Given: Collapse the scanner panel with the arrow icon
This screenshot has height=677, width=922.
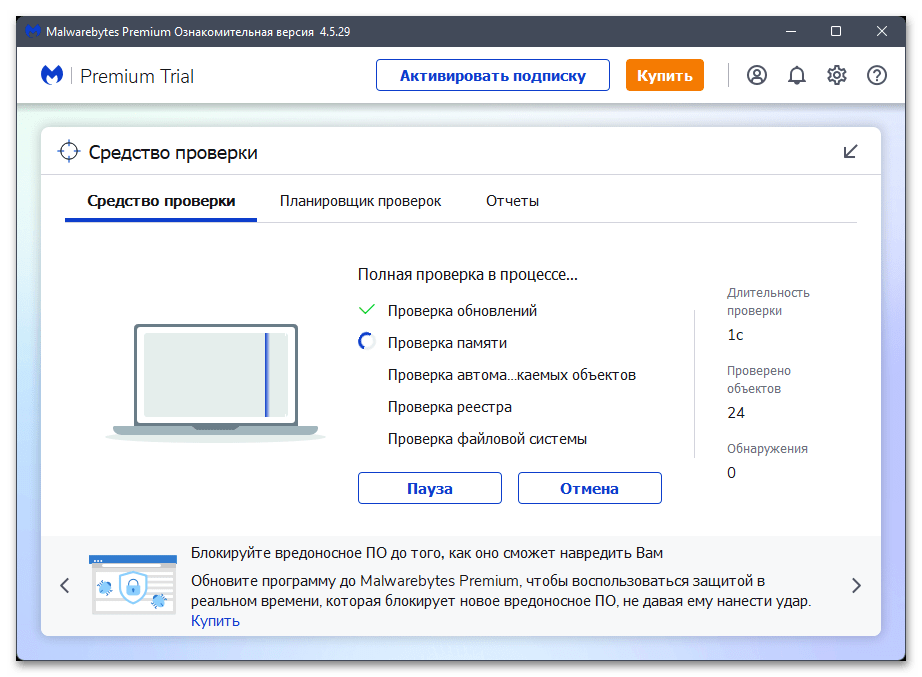Looking at the screenshot, I should 850,152.
